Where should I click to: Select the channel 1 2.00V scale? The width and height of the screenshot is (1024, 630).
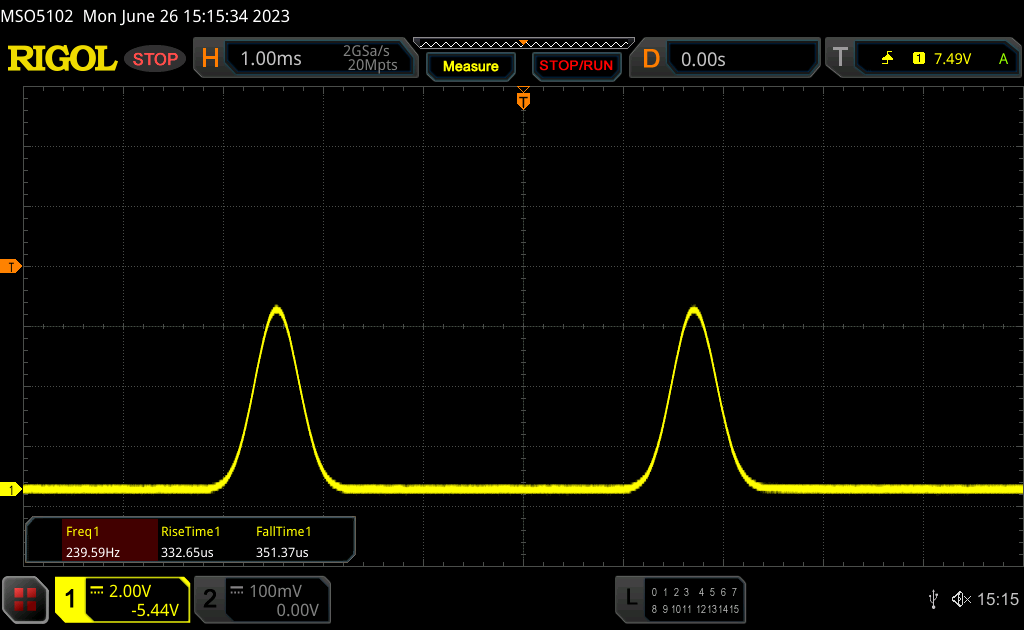click(130, 591)
